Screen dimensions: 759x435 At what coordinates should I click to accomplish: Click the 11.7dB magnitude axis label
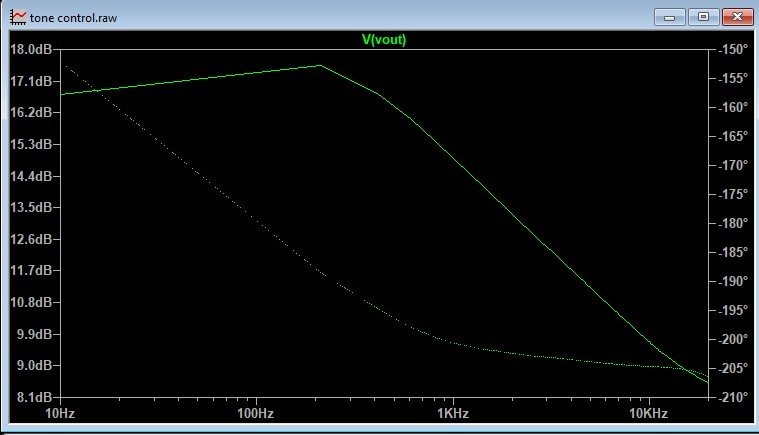(x=30, y=270)
